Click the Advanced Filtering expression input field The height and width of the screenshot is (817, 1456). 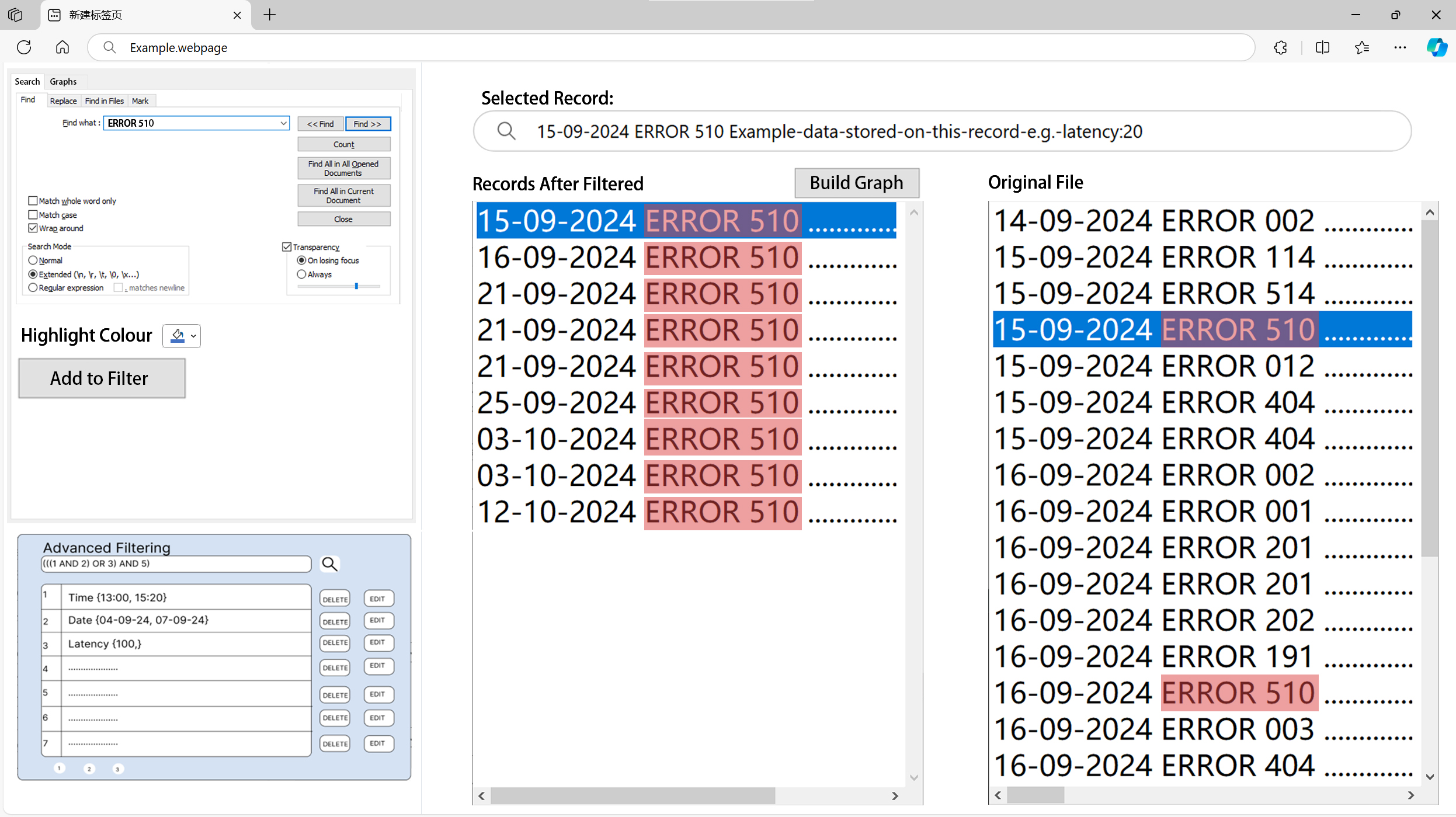(x=176, y=564)
